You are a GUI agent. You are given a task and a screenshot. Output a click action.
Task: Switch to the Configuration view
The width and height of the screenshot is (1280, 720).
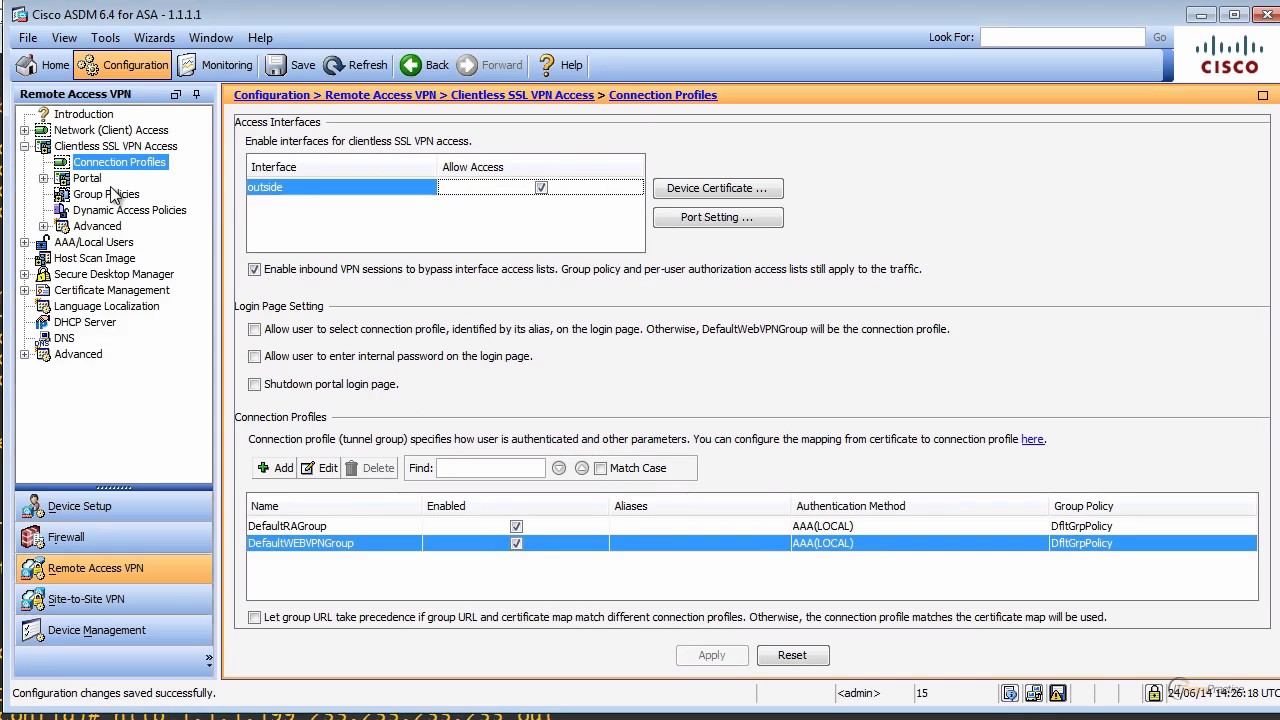(x=123, y=65)
